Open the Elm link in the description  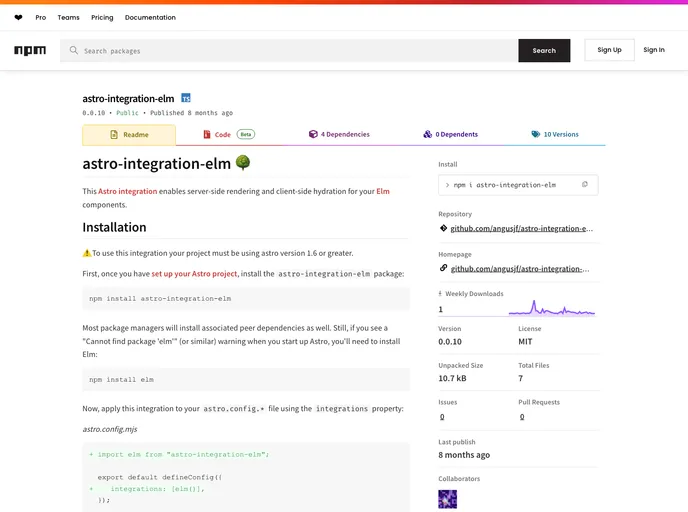coord(383,191)
